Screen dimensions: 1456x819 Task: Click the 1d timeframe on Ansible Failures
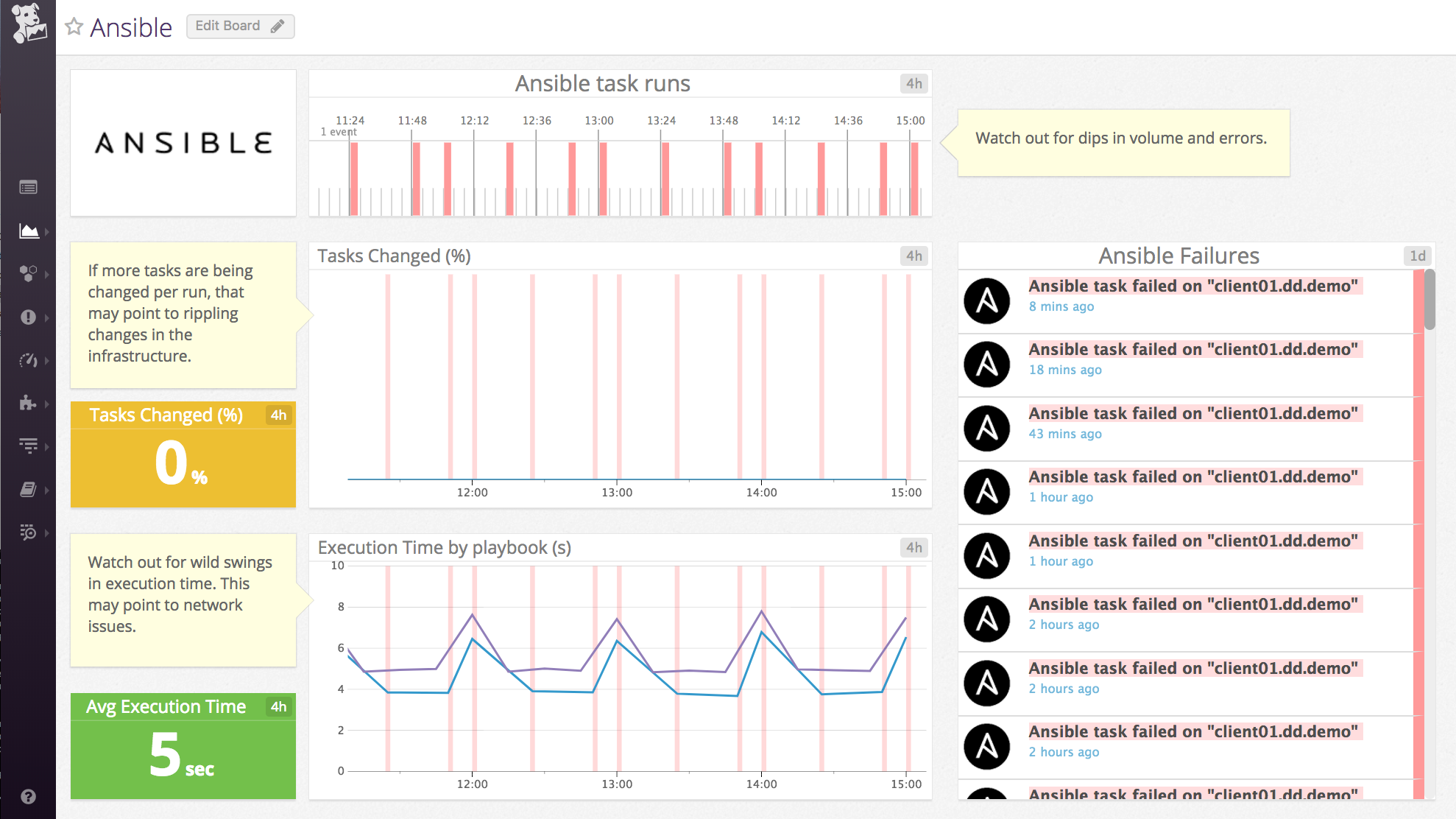point(1418,256)
